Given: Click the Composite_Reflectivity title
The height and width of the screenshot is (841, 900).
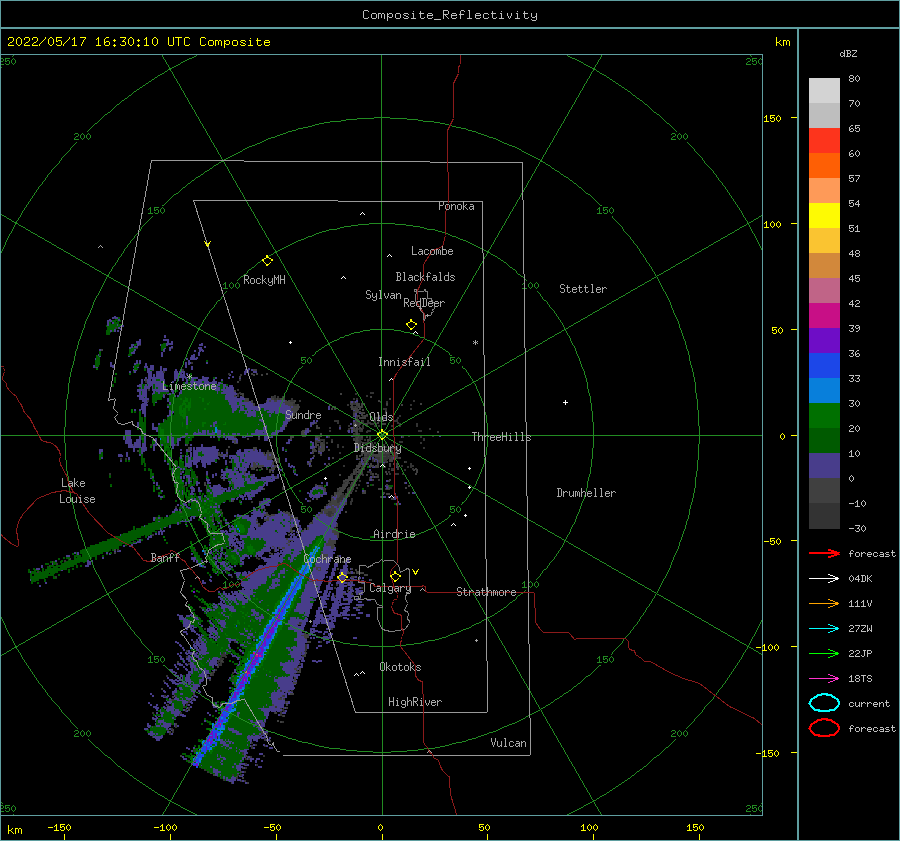Looking at the screenshot, I should tap(450, 15).
